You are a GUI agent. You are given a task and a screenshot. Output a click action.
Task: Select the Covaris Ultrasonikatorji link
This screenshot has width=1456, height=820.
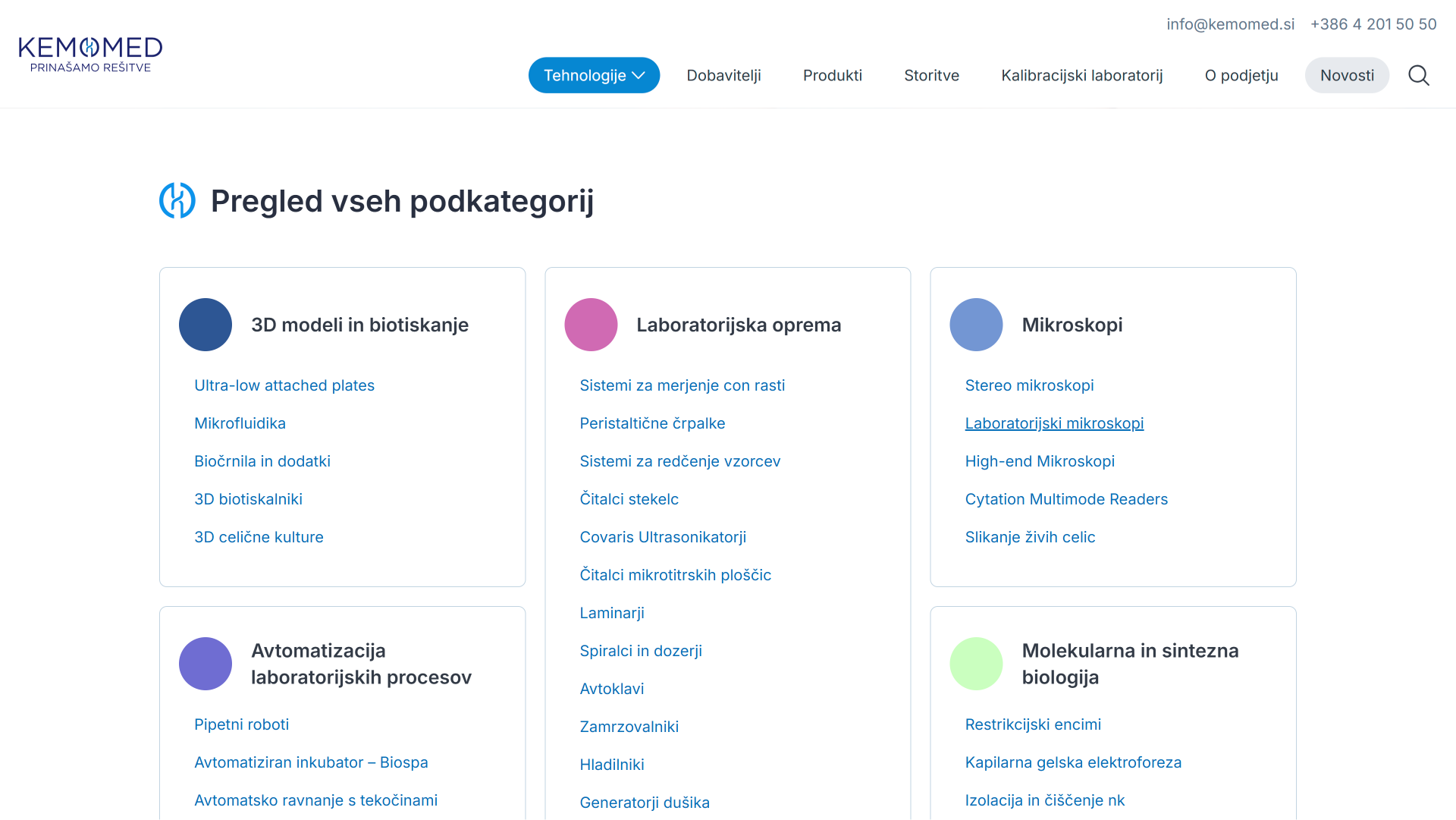pos(663,537)
